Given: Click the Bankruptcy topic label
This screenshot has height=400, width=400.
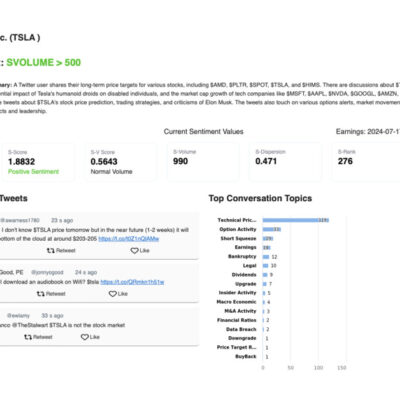Looking at the screenshot, I should [242, 256].
